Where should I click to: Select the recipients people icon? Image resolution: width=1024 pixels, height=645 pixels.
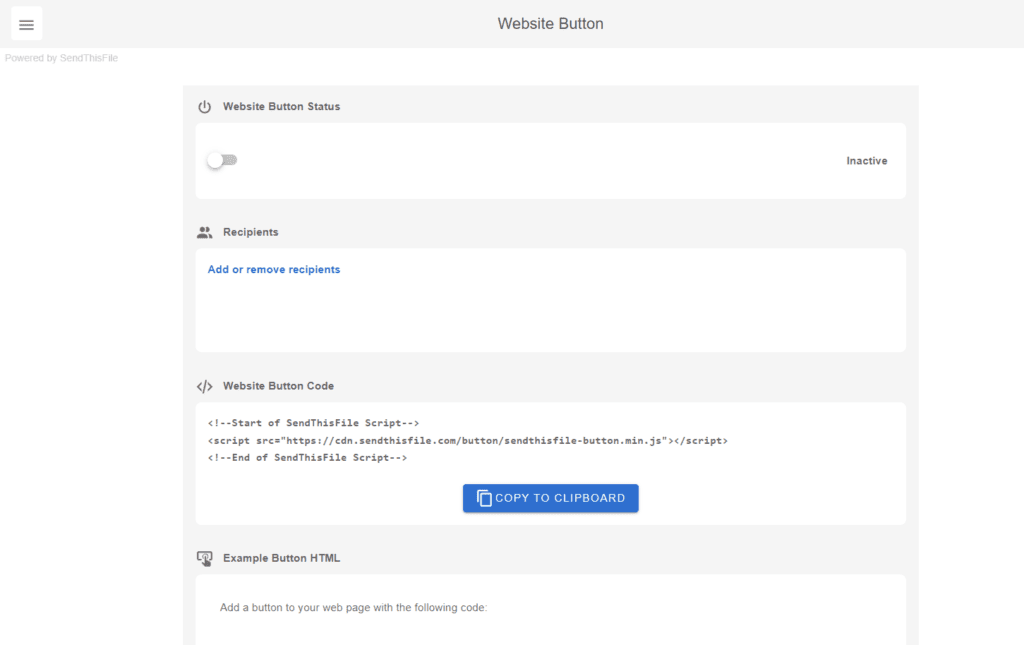pos(204,231)
